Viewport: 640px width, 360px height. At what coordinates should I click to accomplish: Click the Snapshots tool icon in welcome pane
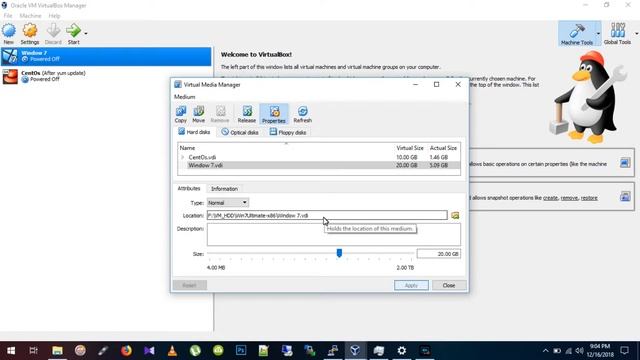coord(624,197)
